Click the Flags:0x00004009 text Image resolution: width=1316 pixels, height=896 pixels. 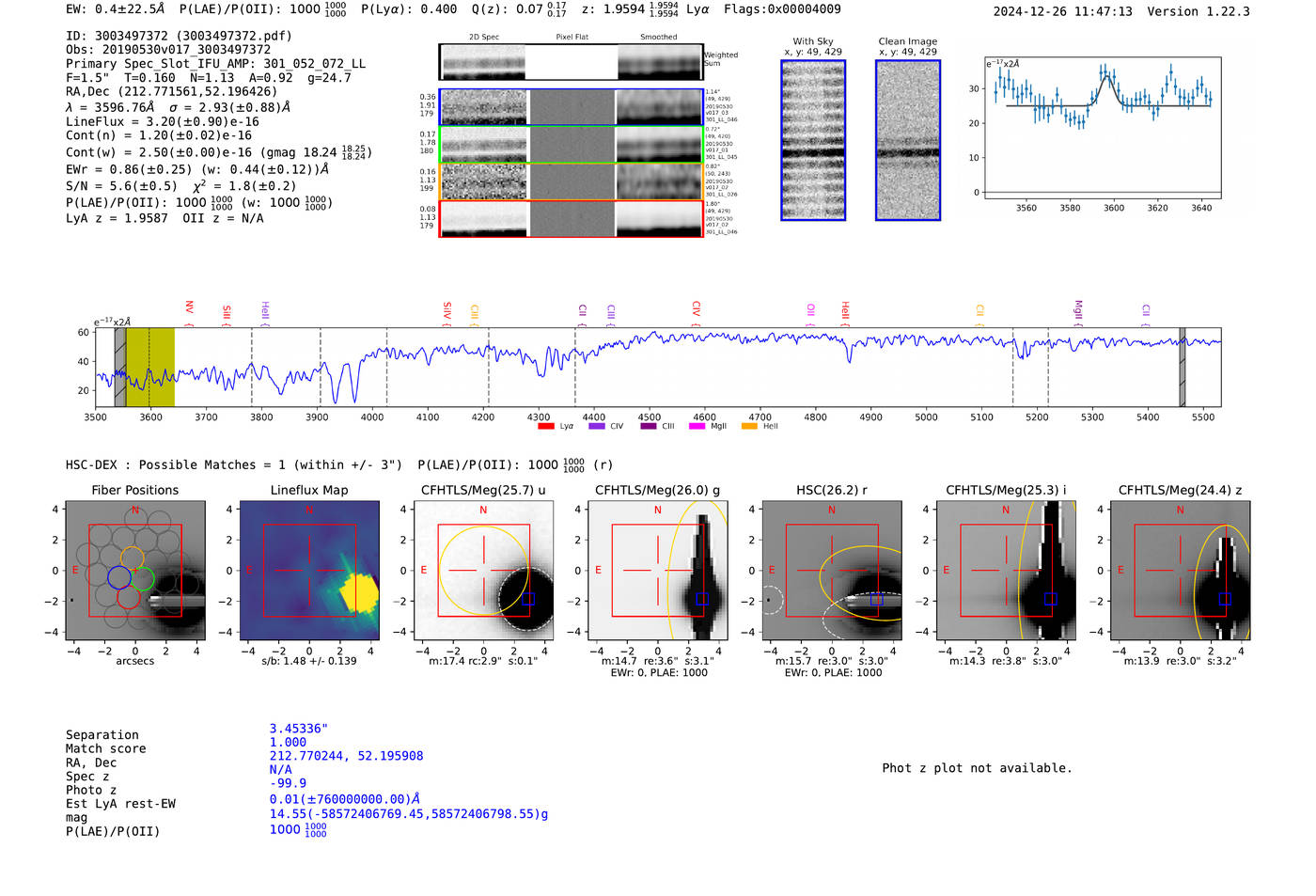[782, 9]
